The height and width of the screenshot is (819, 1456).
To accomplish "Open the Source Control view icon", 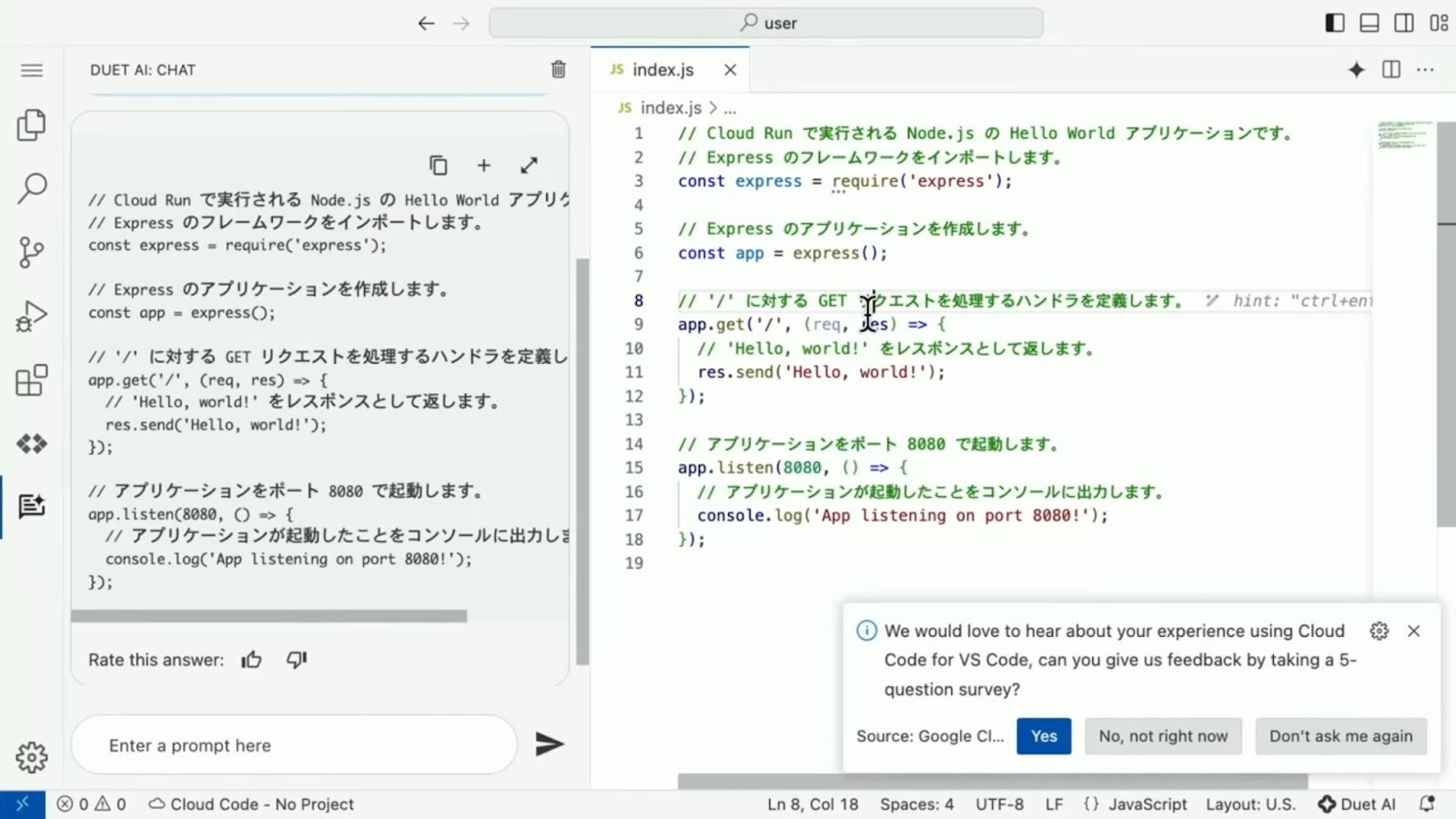I will coord(32,252).
